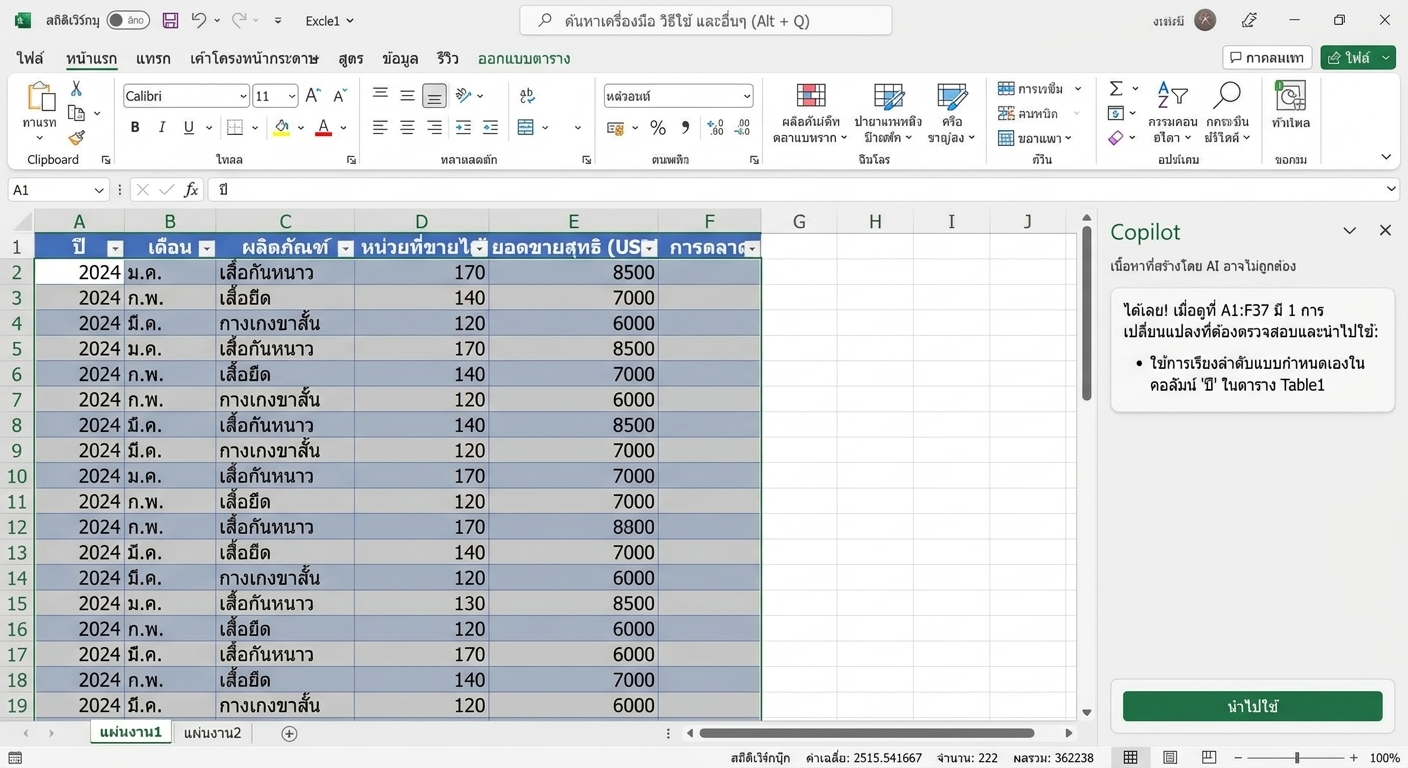Add a new sheet with the plus button
The image size is (1408, 768).
click(289, 733)
